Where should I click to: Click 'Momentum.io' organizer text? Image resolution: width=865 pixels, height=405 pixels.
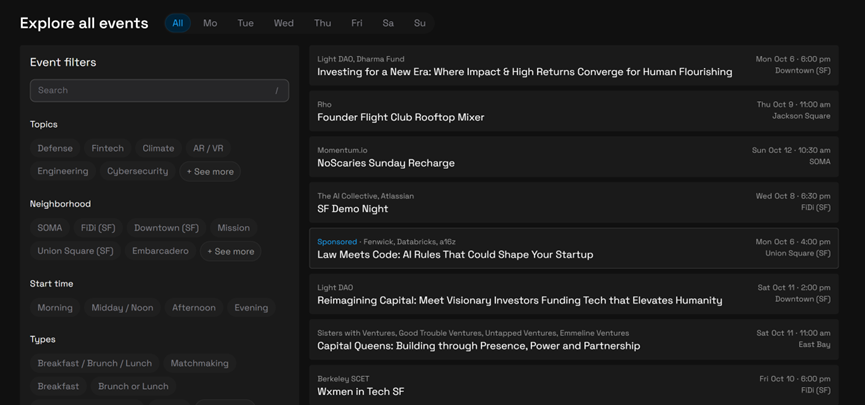[342, 150]
